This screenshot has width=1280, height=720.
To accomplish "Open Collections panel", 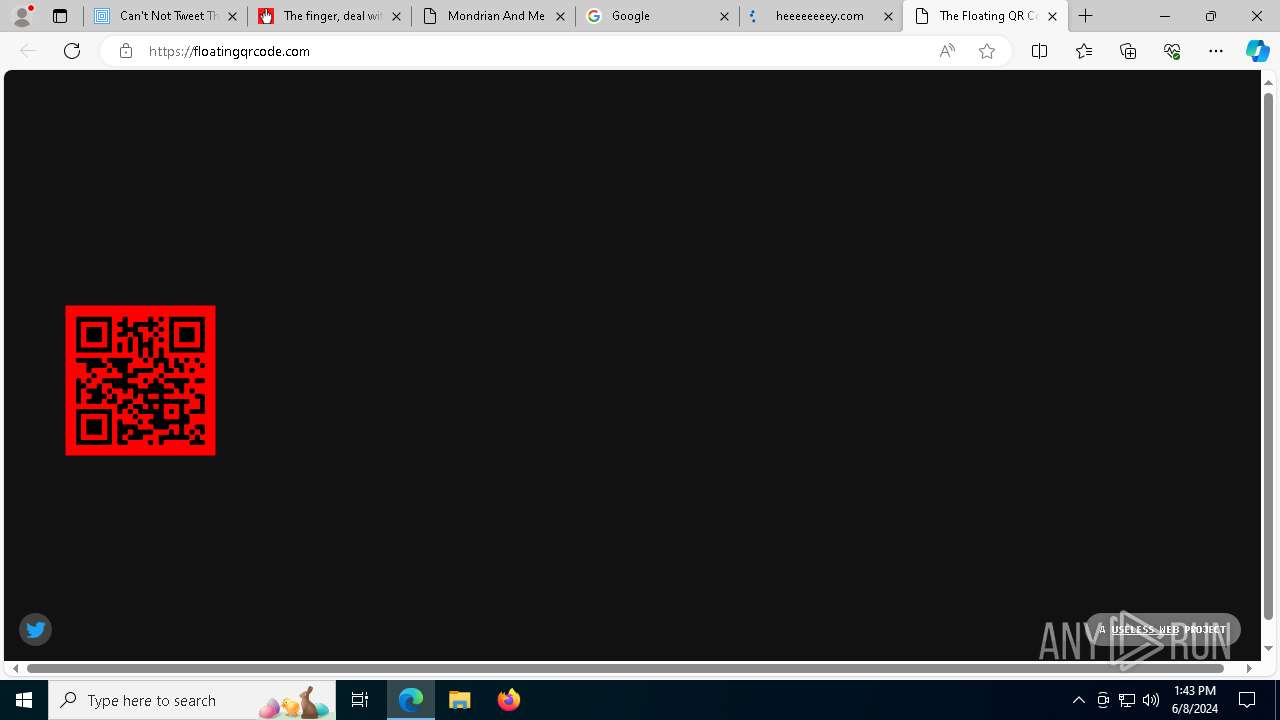I will tap(1128, 51).
